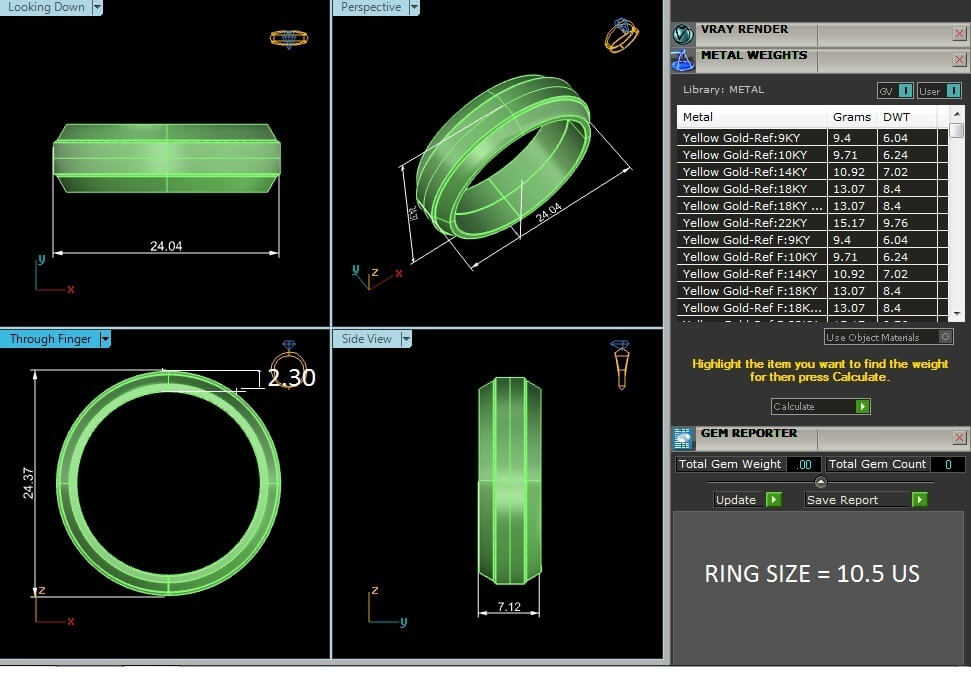Open the Side View viewport dropdown
The image size is (971, 673).
406,339
